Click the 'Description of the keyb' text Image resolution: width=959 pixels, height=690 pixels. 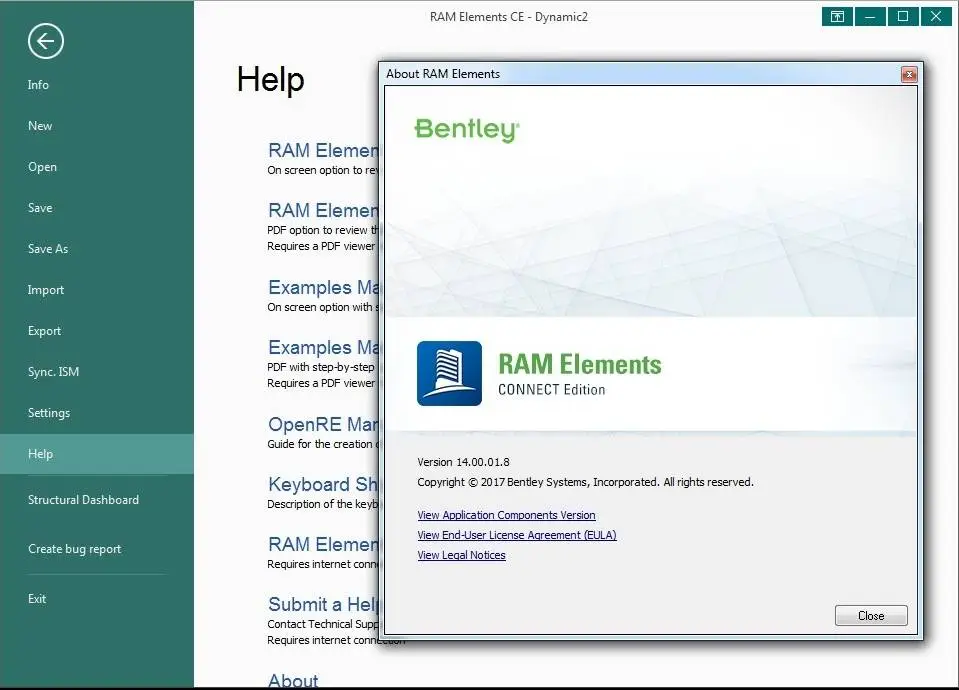(323, 504)
